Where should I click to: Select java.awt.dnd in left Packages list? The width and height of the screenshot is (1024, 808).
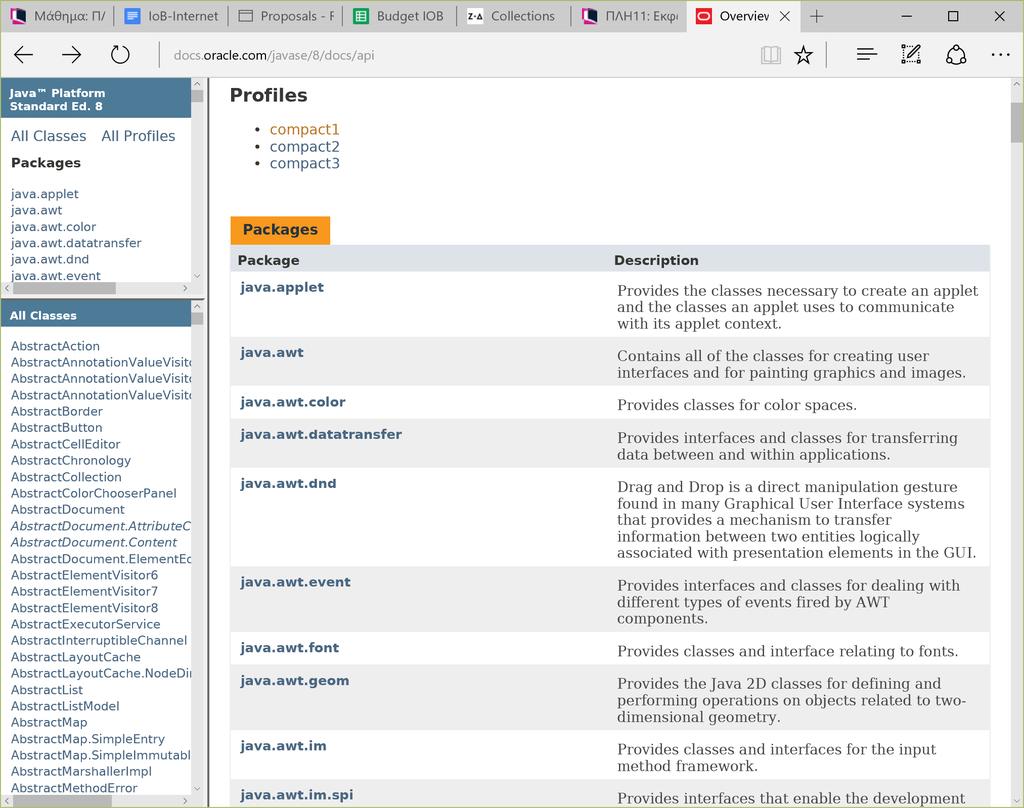(x=50, y=259)
